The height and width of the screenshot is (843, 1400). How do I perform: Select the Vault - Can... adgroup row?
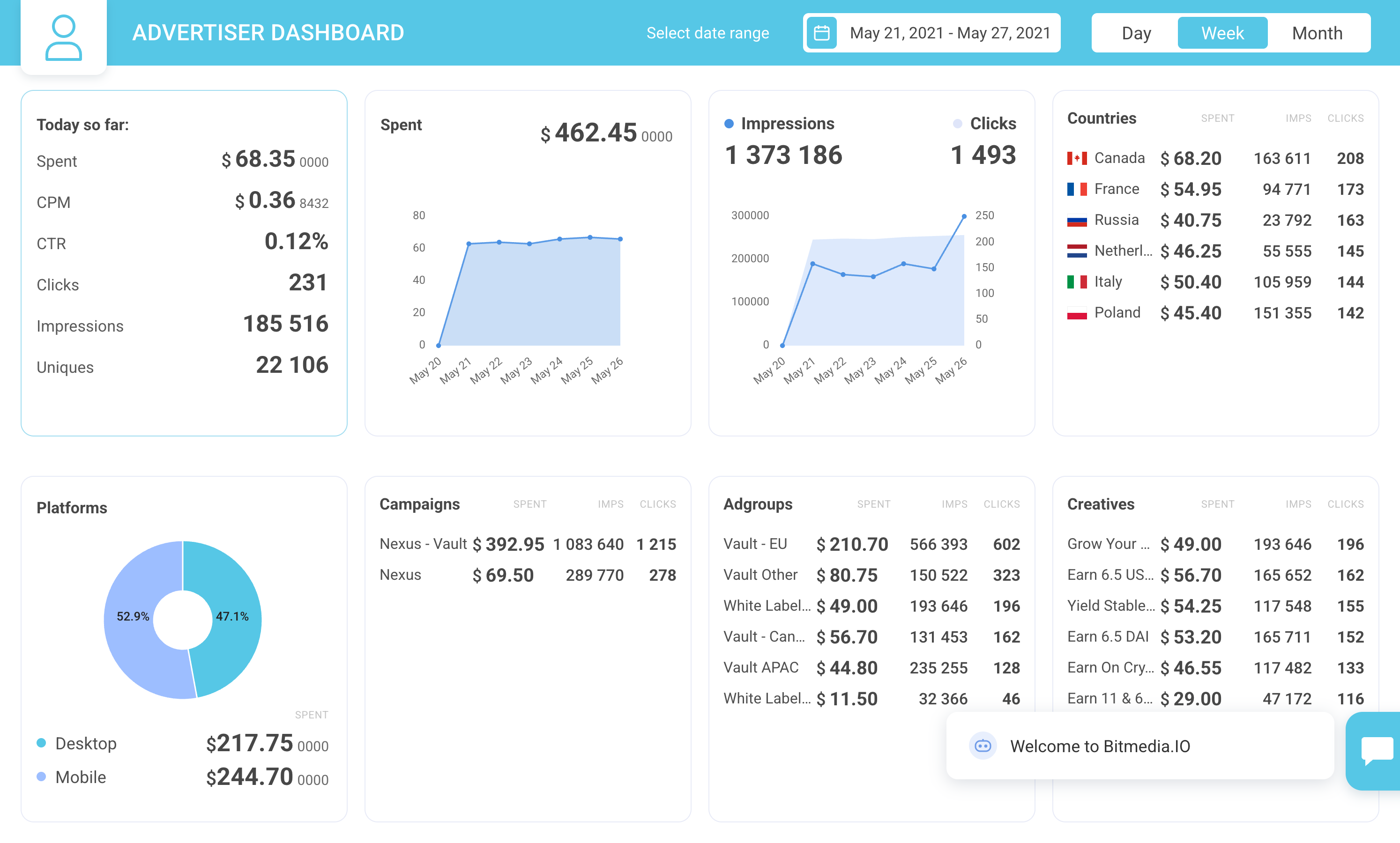[x=871, y=637]
